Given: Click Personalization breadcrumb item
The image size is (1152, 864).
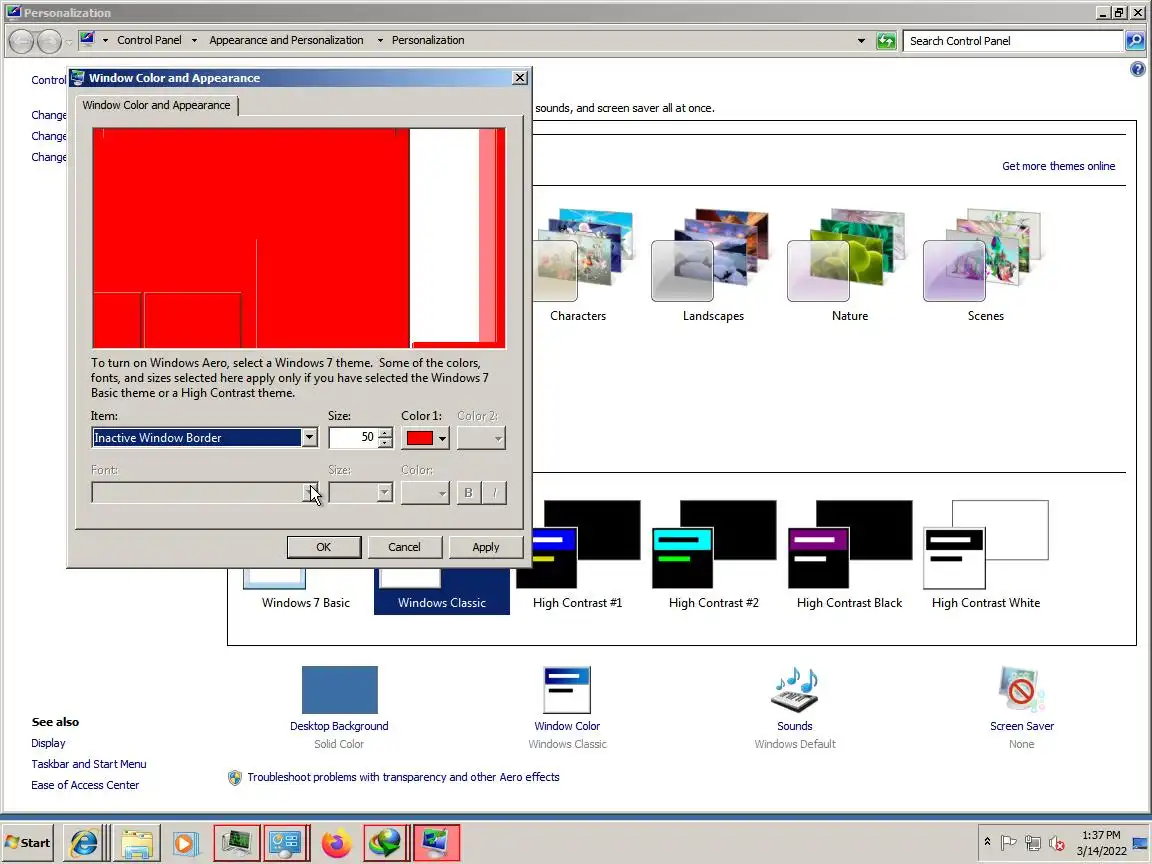Looking at the screenshot, I should click(428, 40).
